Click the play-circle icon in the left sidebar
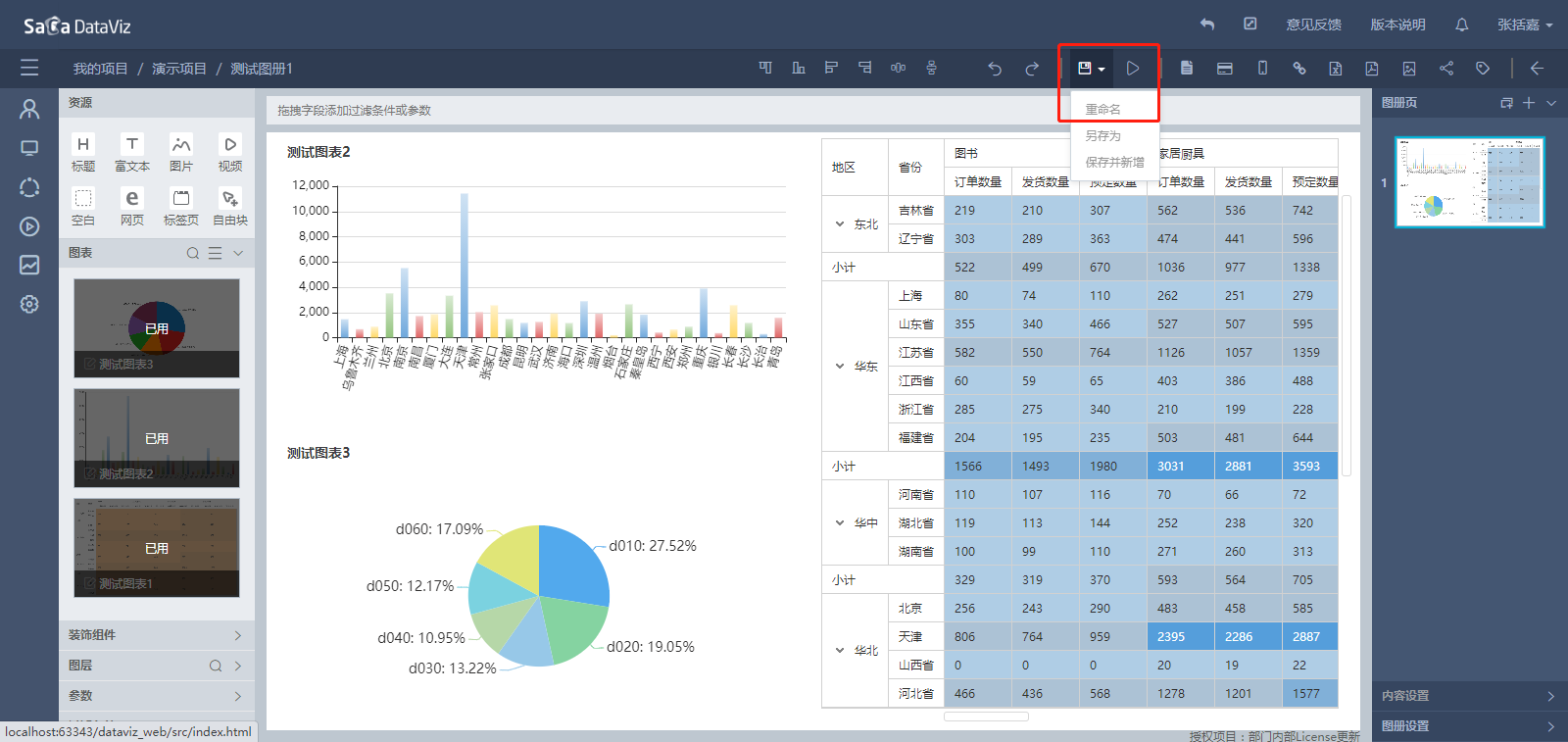1568x742 pixels. 29,226
